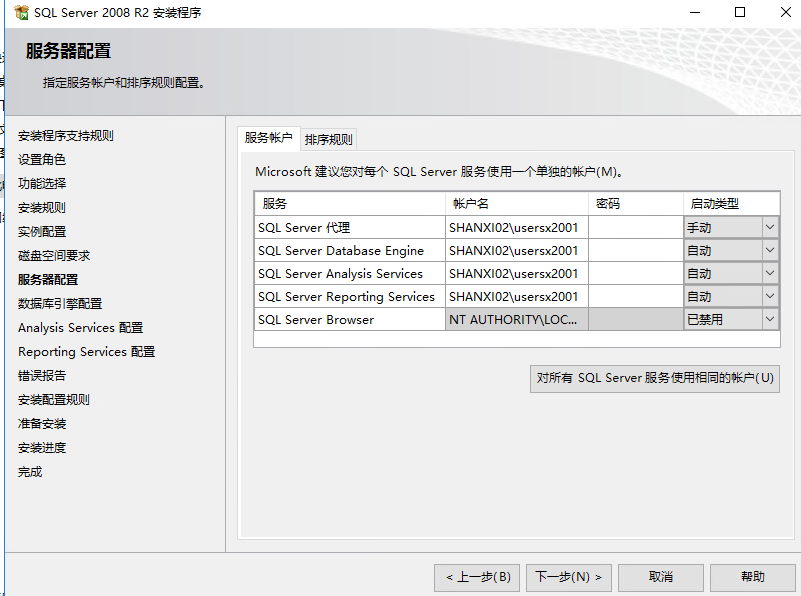Click the 密码 column header

coord(635,204)
